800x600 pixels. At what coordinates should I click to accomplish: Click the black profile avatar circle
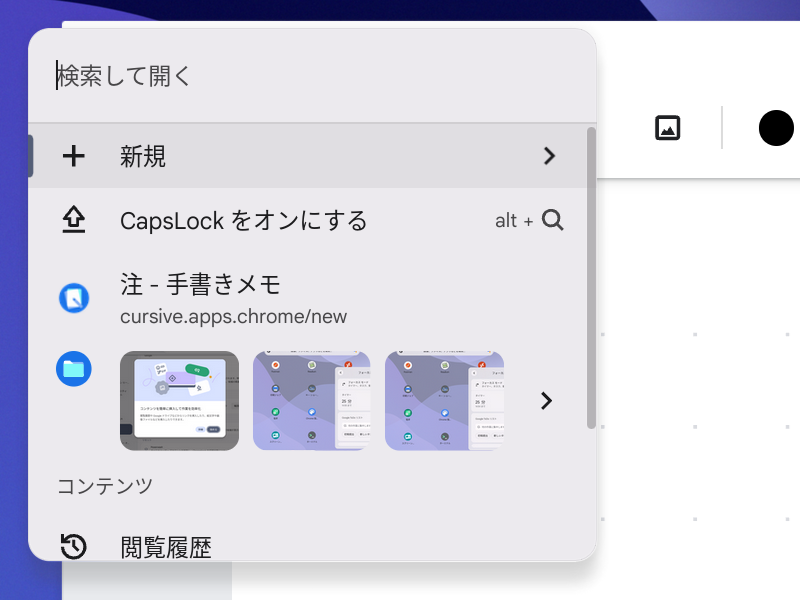pos(776,128)
